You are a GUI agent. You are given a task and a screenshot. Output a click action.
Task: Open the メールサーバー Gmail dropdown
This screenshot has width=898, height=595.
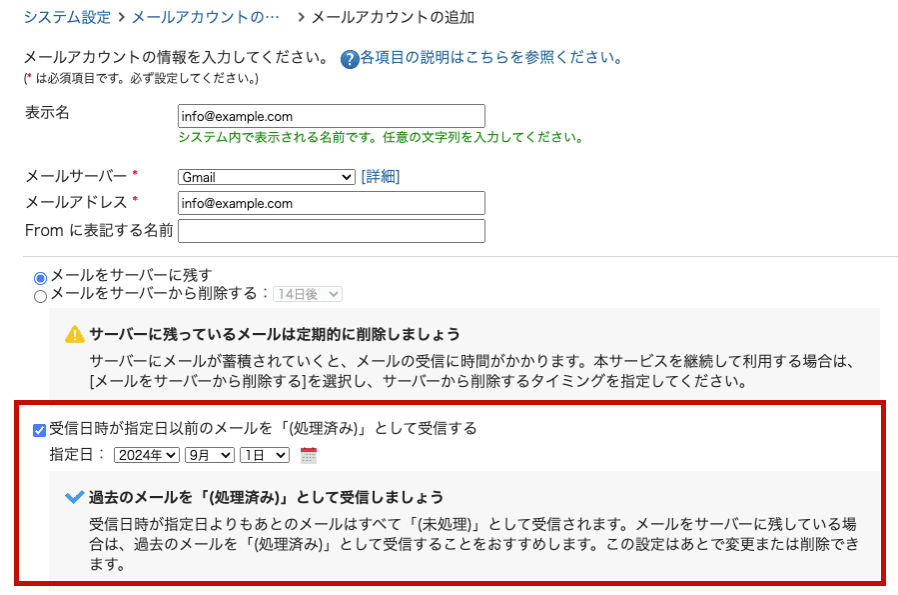pos(265,176)
